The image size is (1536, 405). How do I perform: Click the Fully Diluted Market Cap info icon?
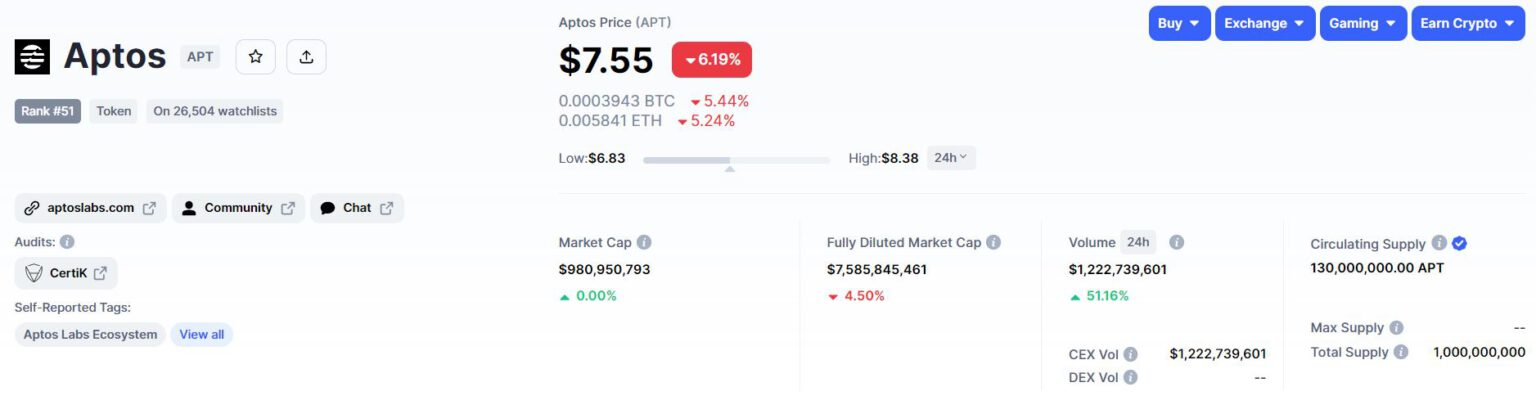pos(993,242)
